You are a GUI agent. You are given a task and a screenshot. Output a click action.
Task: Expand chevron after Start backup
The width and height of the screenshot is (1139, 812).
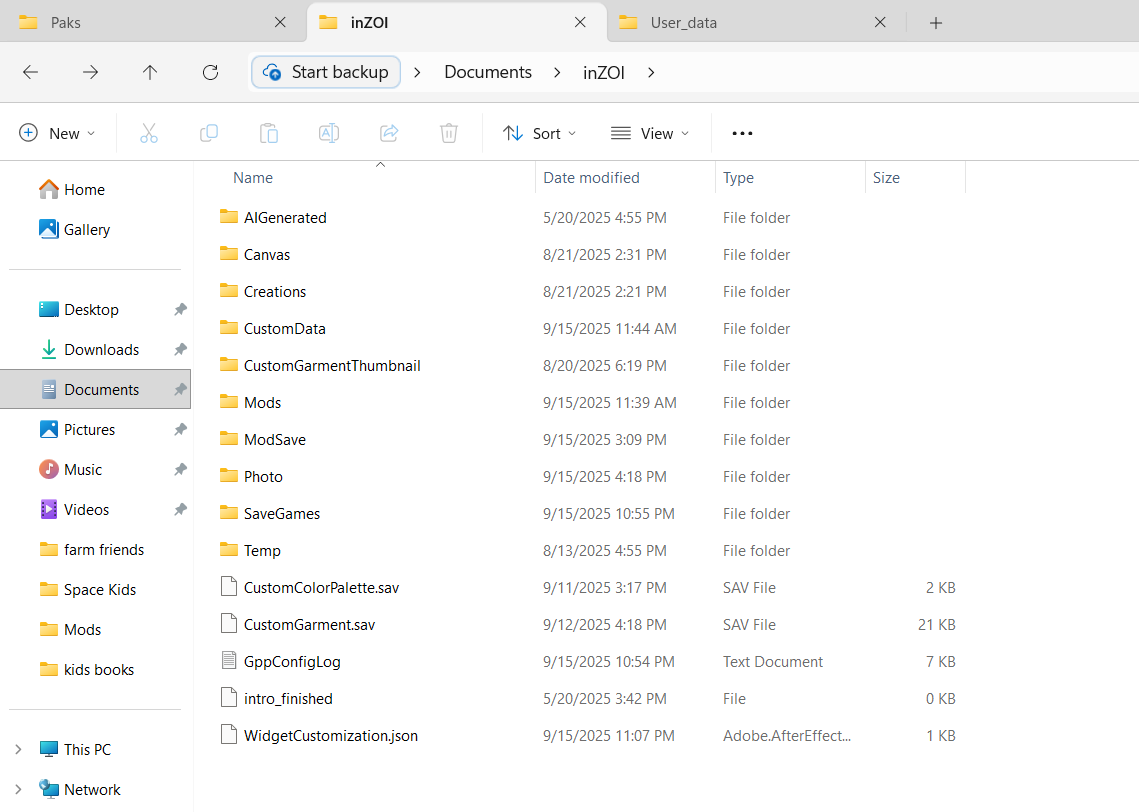point(417,72)
